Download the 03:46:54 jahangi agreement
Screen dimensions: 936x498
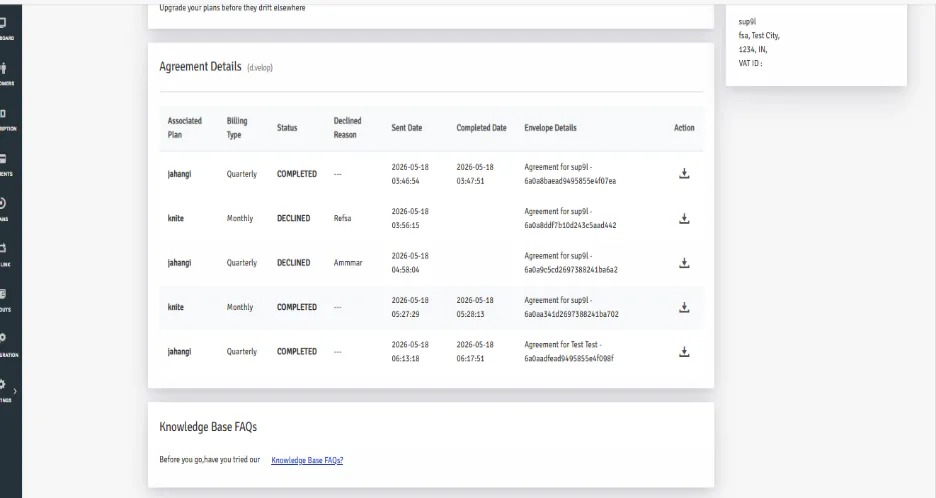pyautogui.click(x=684, y=174)
